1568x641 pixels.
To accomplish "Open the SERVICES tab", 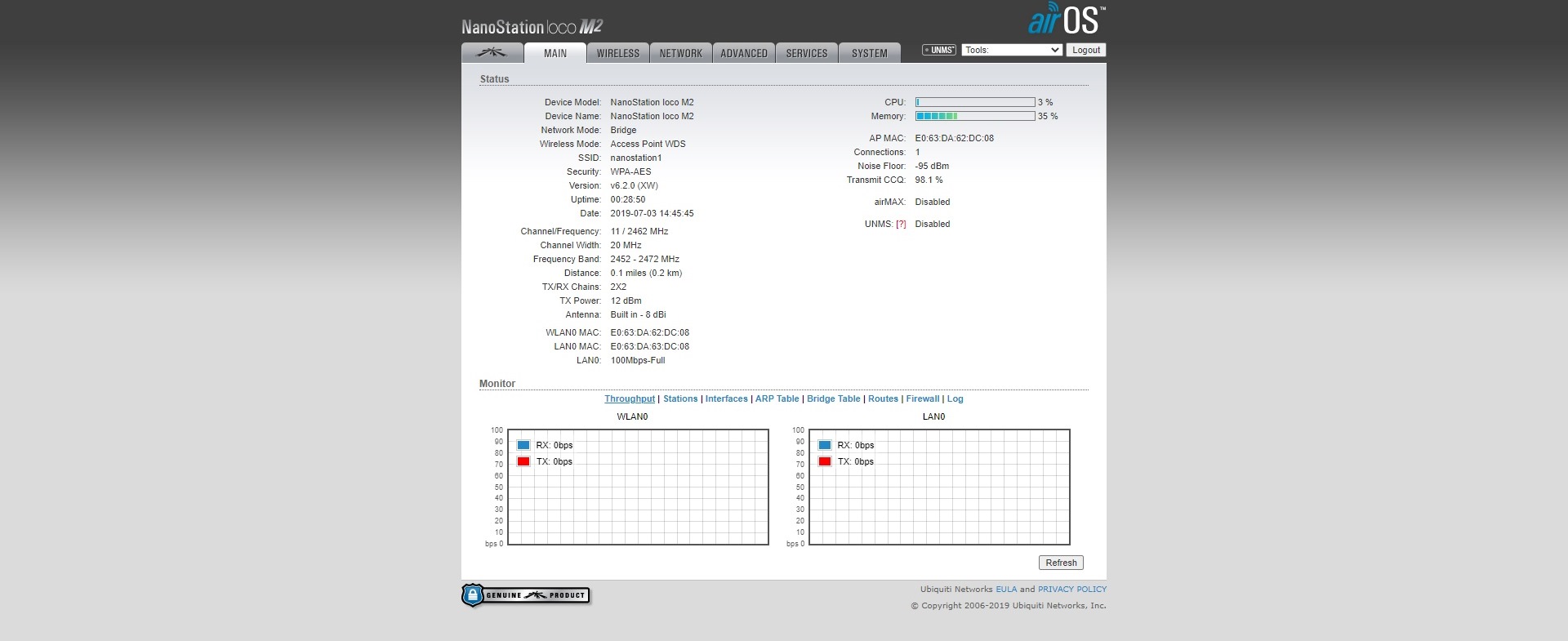I will click(807, 53).
